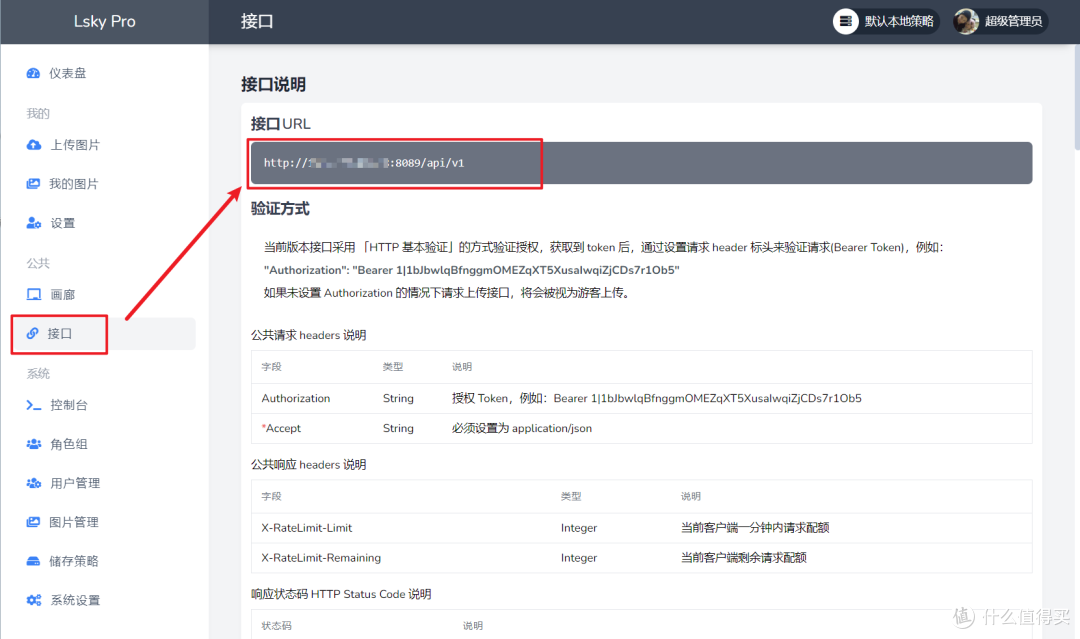Click the page vertical scrollbar
The image size is (1080, 639).
(x=1077, y=96)
